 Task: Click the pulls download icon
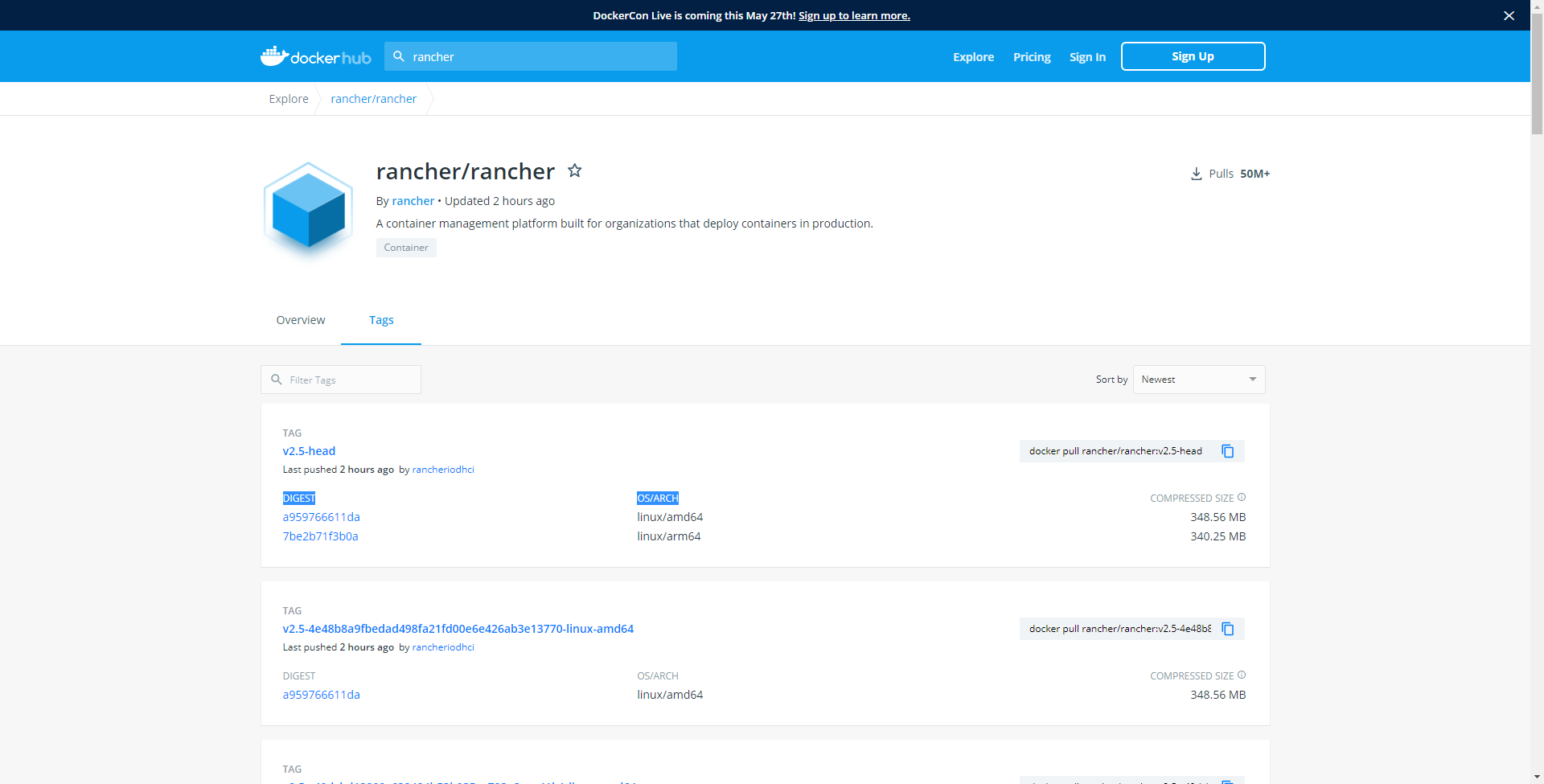1196,174
